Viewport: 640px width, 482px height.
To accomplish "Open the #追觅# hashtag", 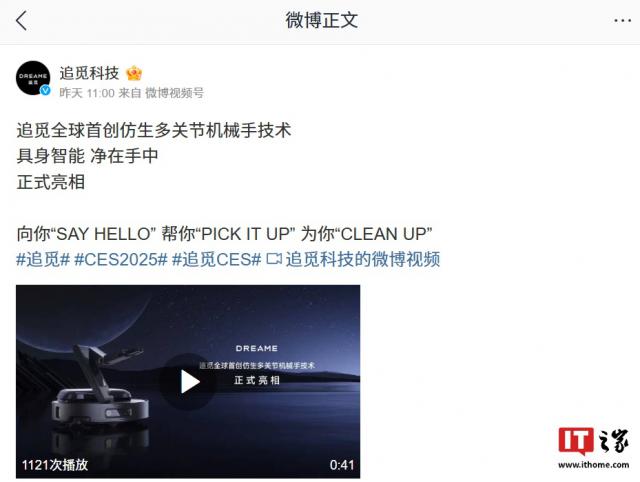I will 43,259.
